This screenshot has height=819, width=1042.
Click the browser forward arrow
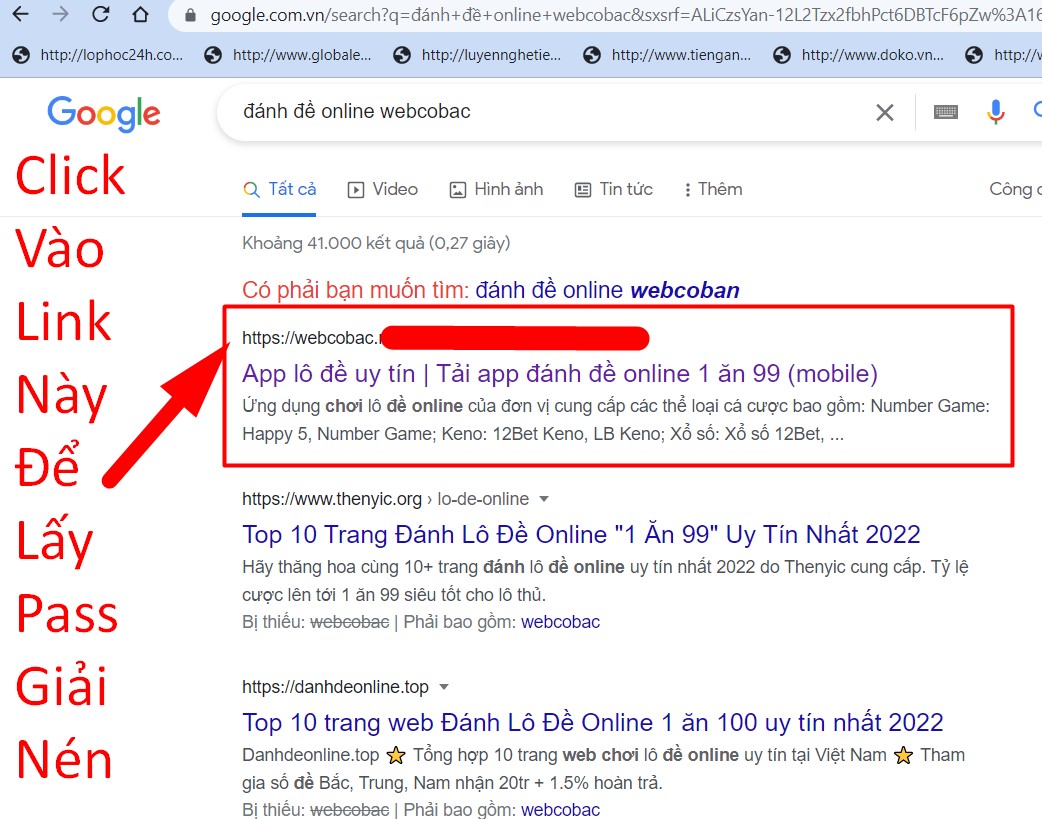60,14
